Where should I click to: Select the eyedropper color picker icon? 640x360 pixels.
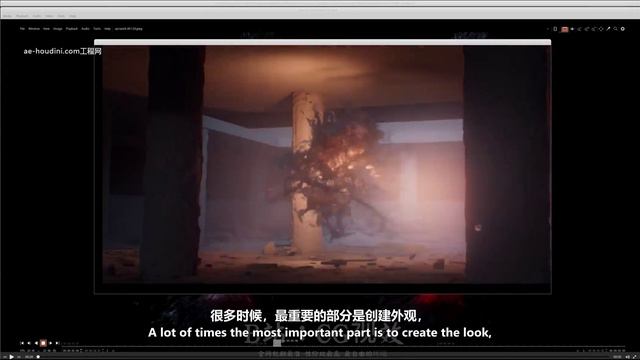(x=608, y=29)
